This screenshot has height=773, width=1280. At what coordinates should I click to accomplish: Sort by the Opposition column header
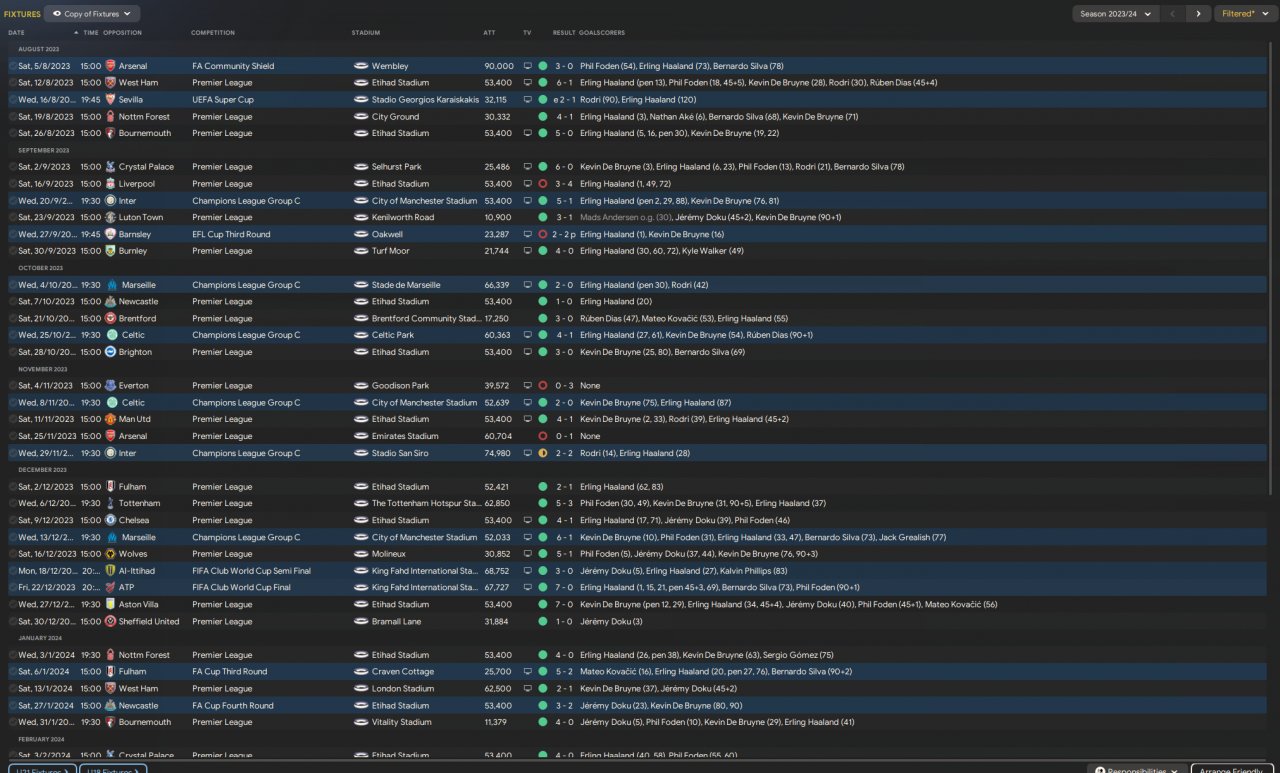click(x=123, y=33)
